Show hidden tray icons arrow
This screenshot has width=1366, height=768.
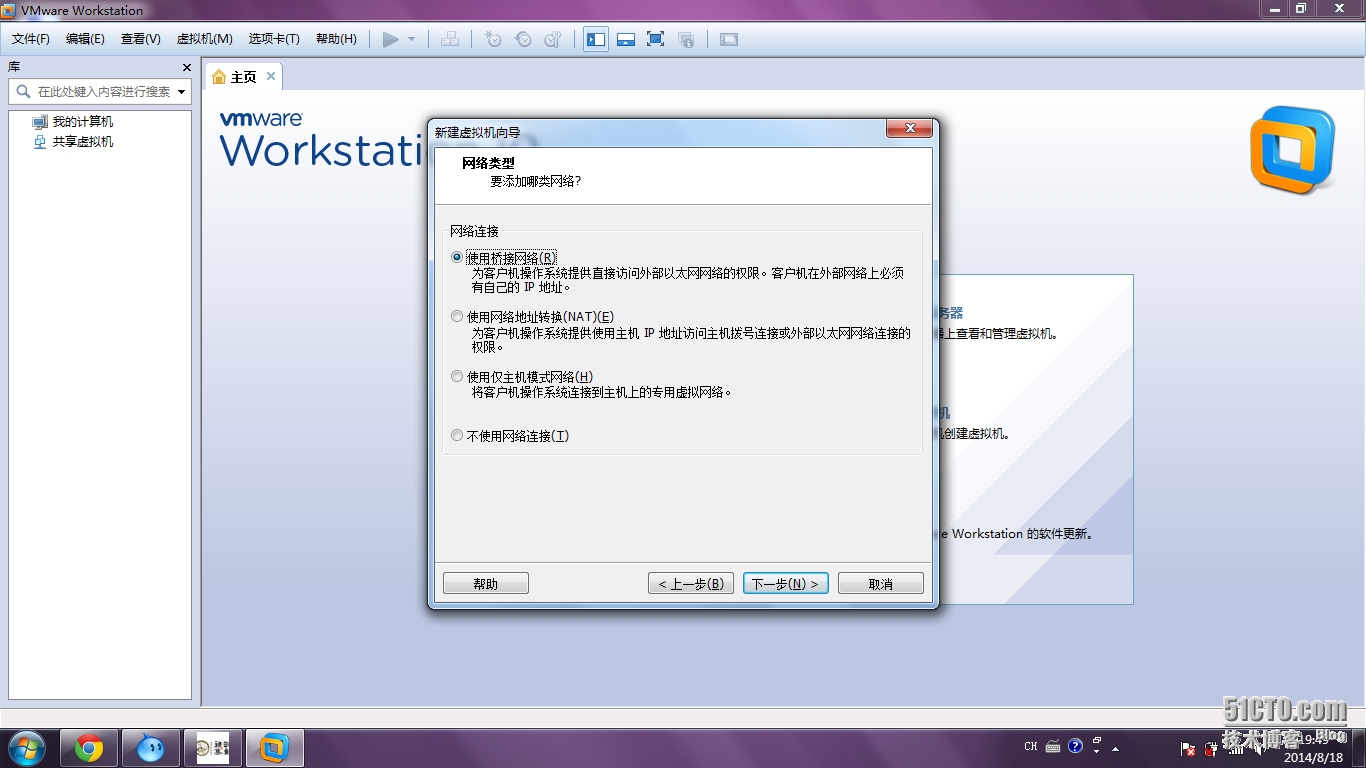click(x=1116, y=748)
